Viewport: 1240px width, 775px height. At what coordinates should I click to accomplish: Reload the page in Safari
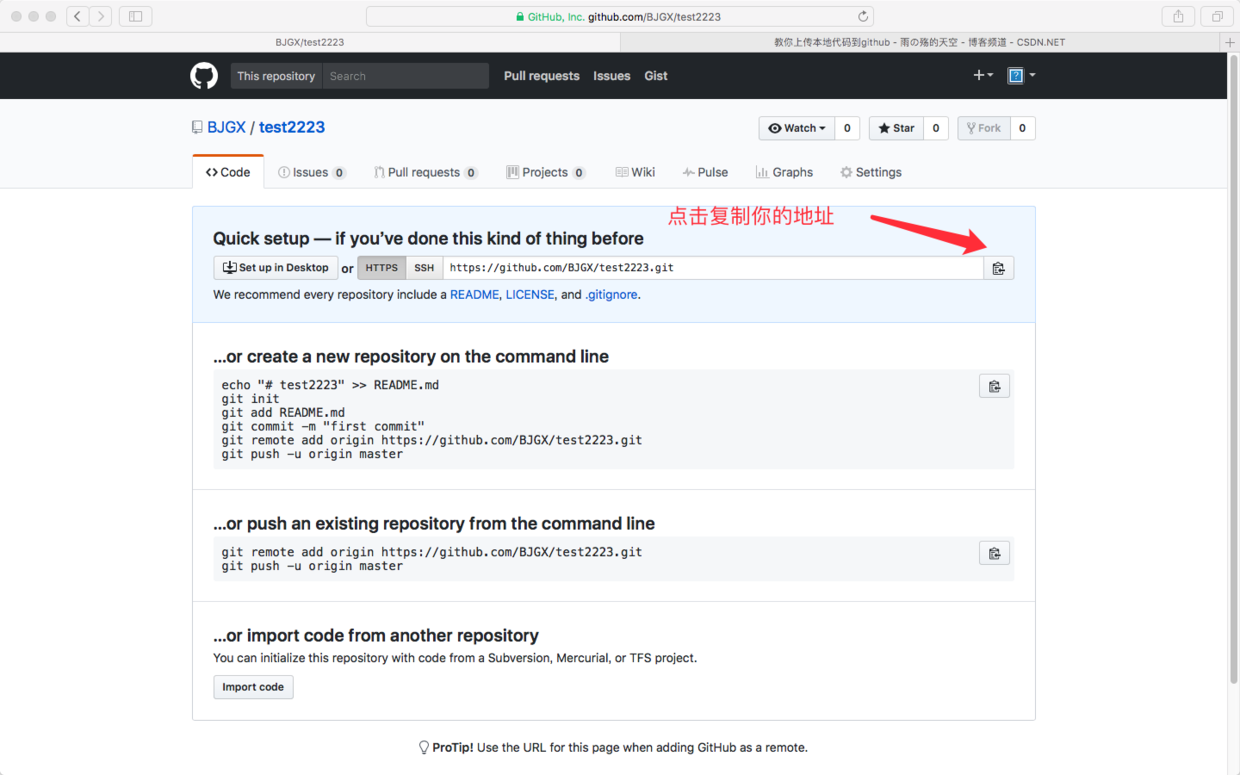(863, 16)
